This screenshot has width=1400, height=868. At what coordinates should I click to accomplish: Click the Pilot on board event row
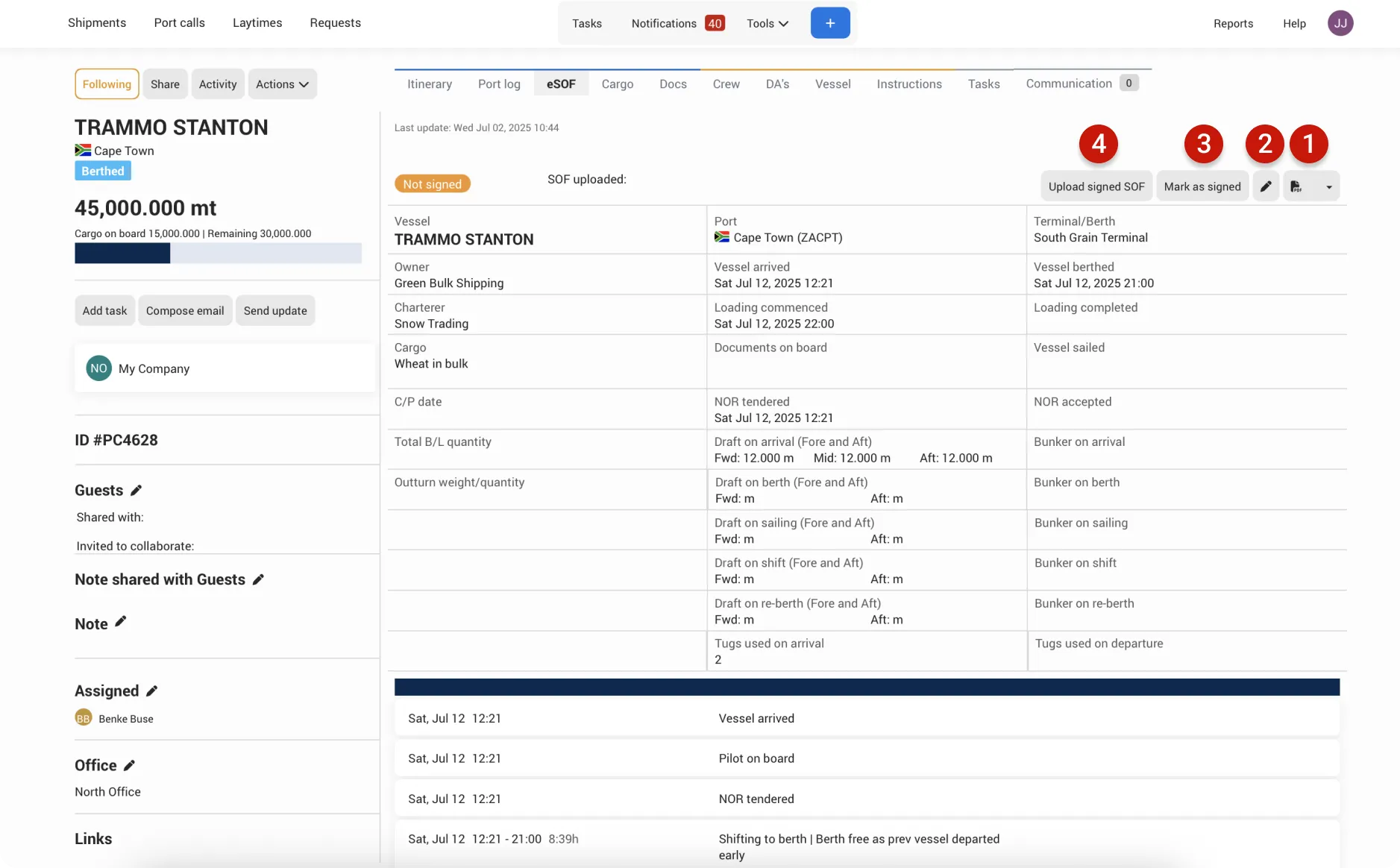point(867,758)
